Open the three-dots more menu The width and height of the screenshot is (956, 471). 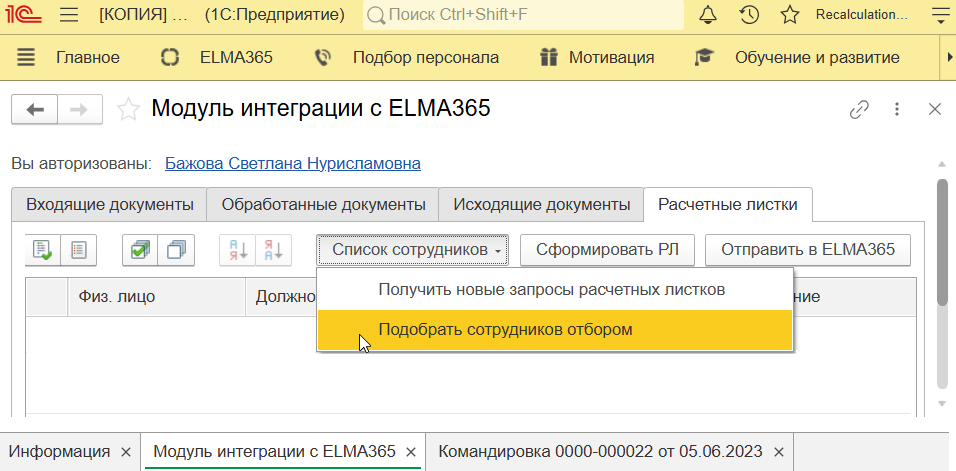[897, 110]
